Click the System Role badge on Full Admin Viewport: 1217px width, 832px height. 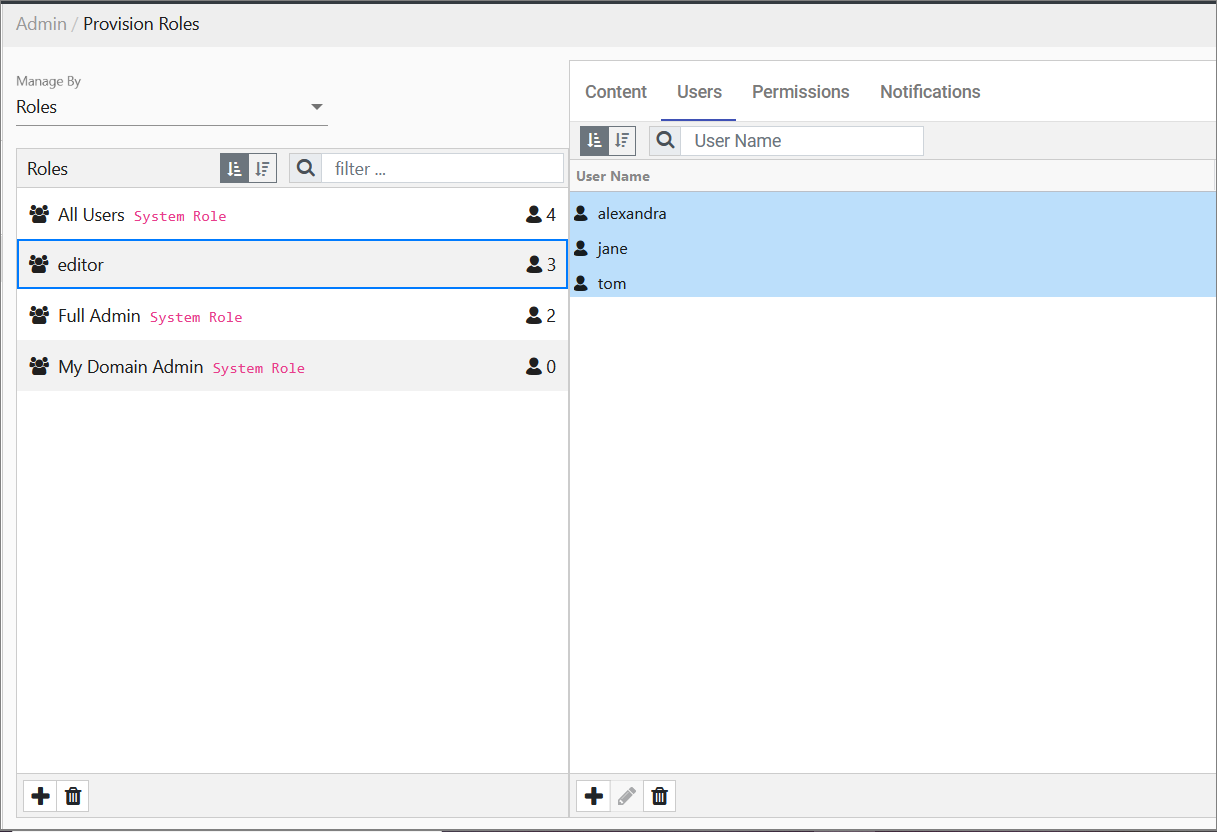(196, 317)
